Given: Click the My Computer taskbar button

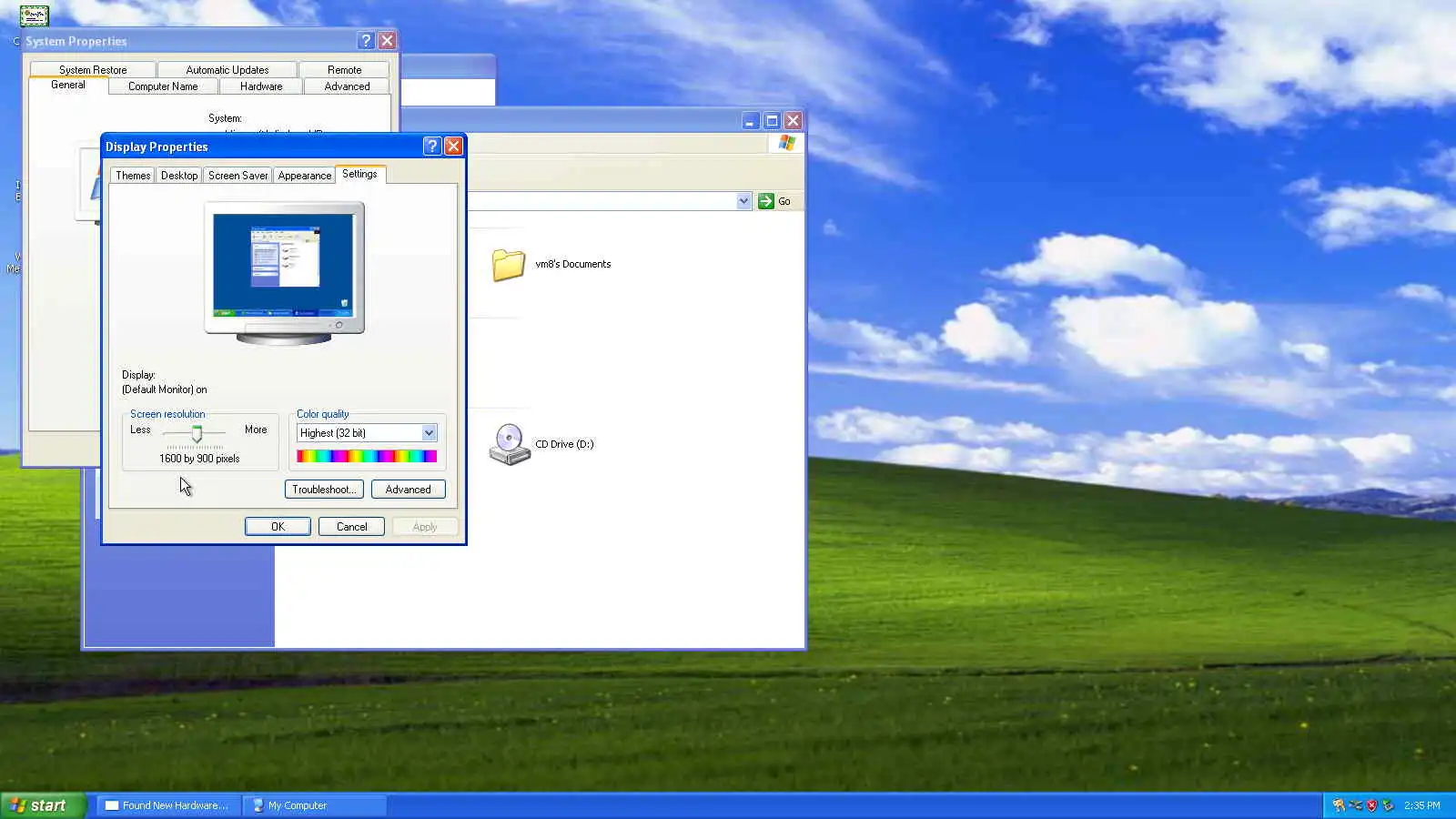Looking at the screenshot, I should coord(315,805).
